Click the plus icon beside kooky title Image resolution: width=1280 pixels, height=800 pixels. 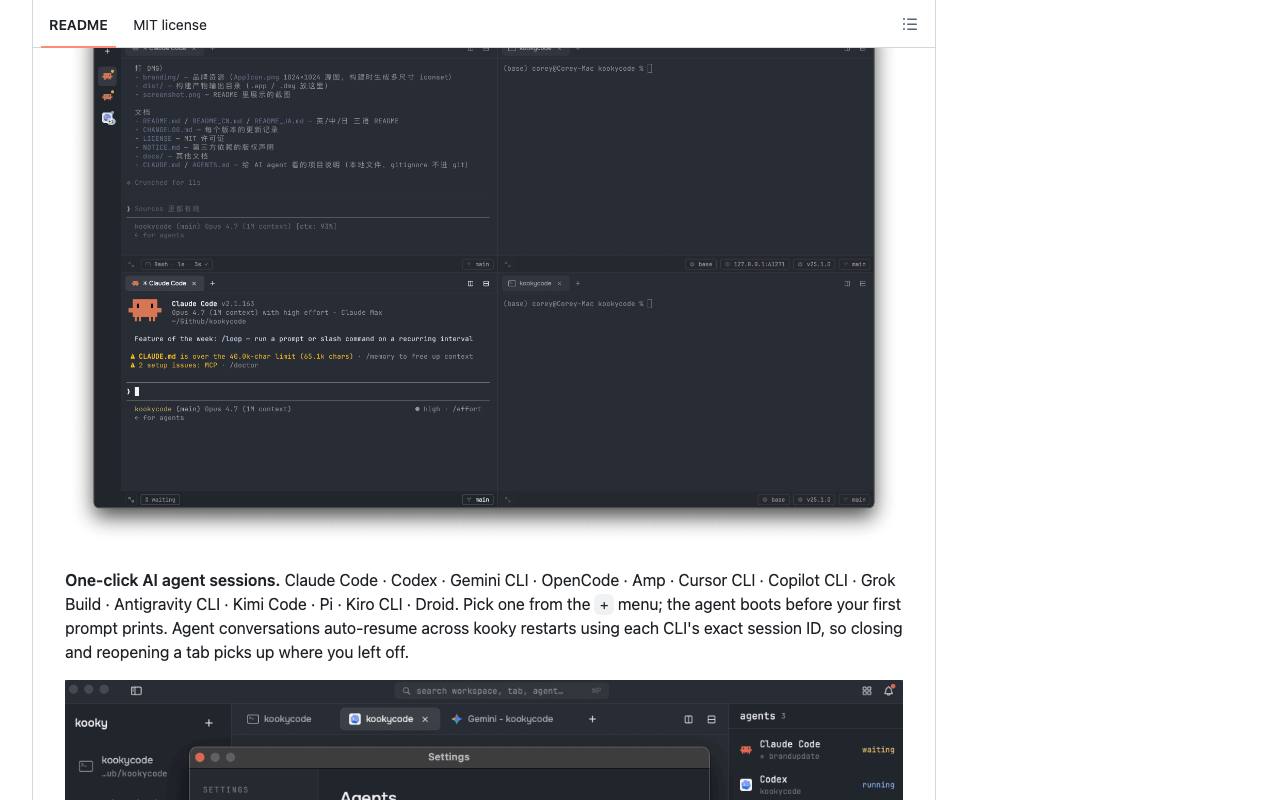(x=208, y=723)
